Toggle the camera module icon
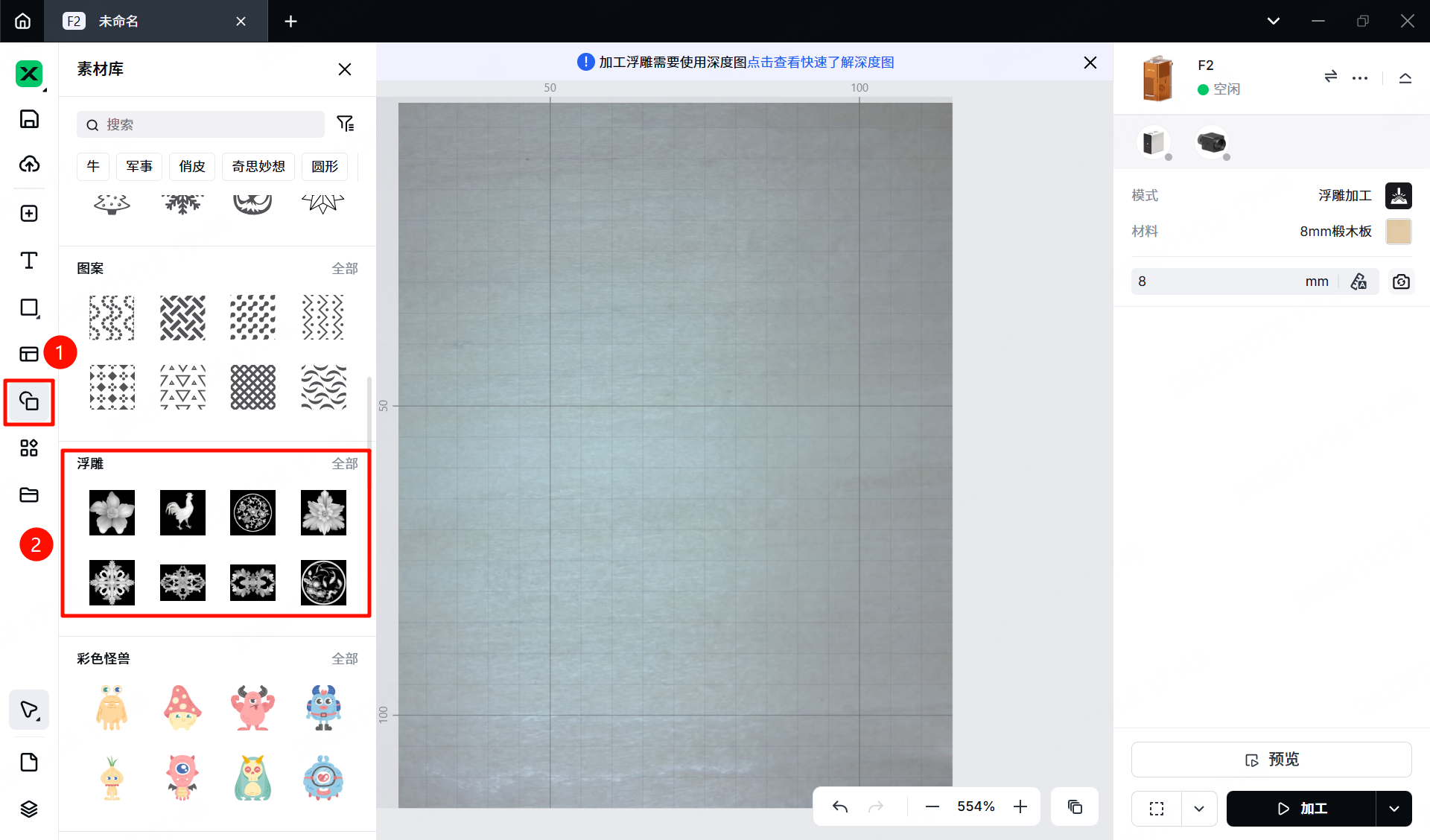 click(1212, 142)
